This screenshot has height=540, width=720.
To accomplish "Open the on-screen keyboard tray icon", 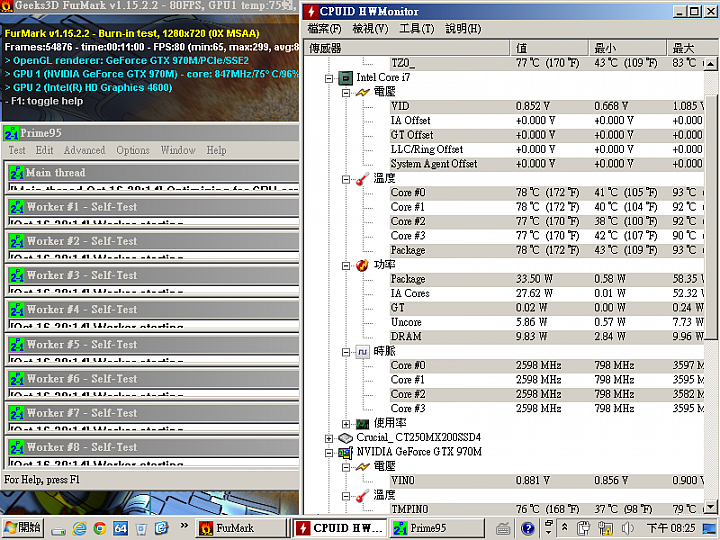I will click(x=503, y=529).
